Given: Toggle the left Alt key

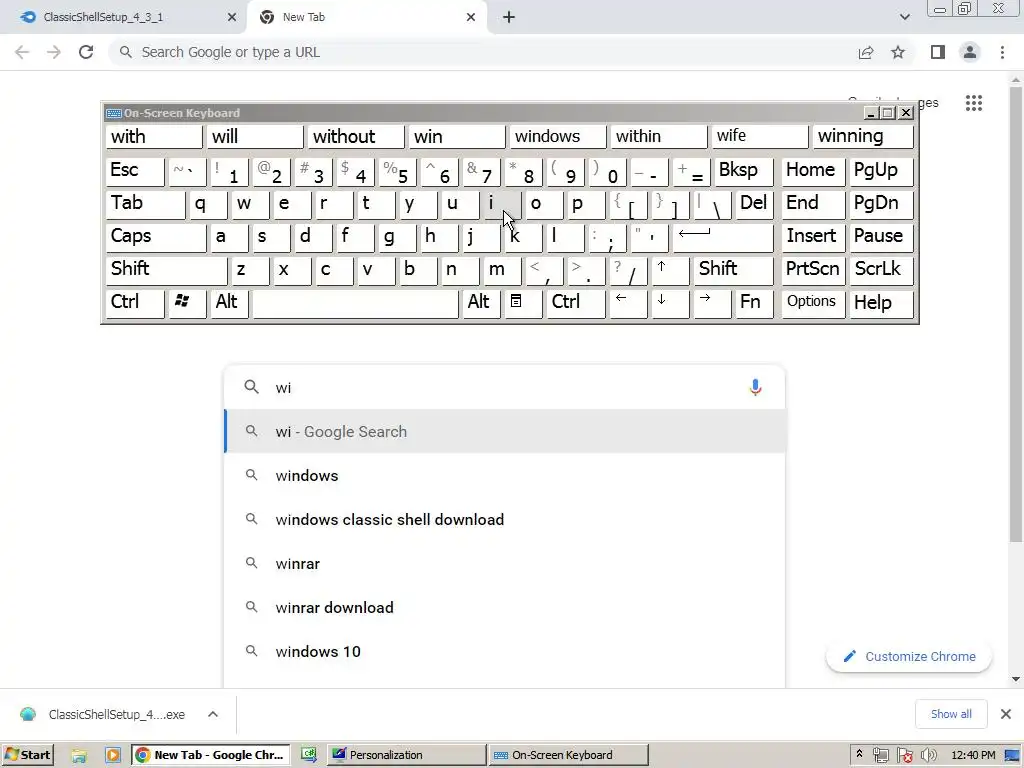Looking at the screenshot, I should click(x=229, y=302).
